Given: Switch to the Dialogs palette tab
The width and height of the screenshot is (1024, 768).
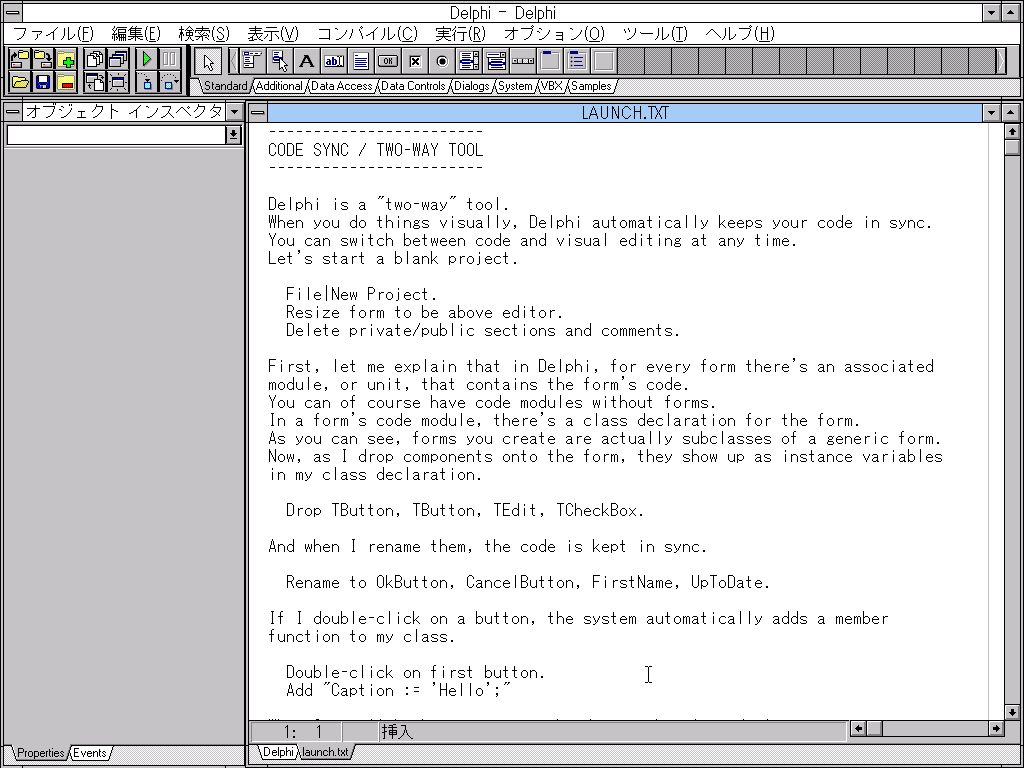Looking at the screenshot, I should (x=472, y=86).
